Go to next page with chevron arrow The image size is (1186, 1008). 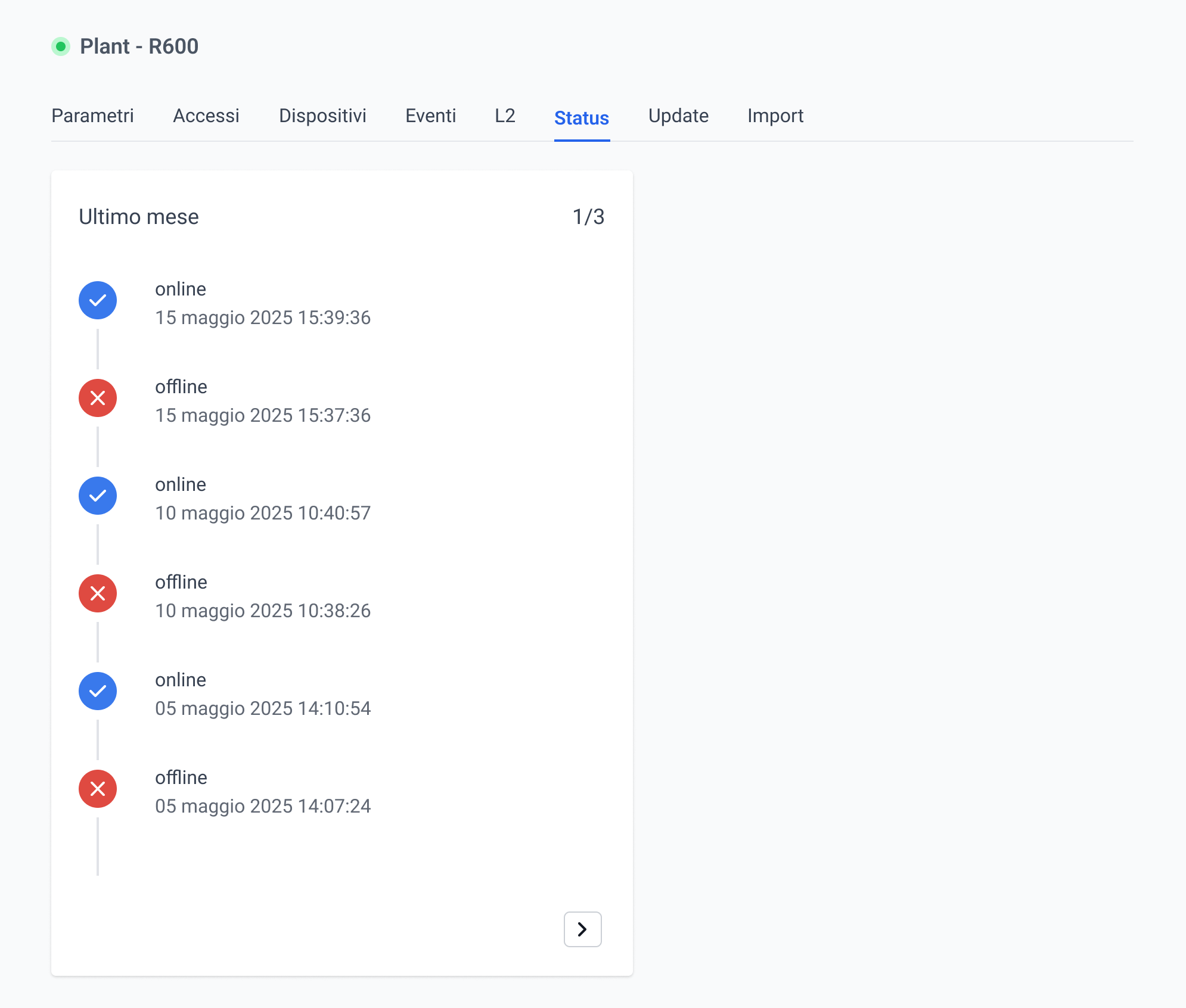coord(582,929)
